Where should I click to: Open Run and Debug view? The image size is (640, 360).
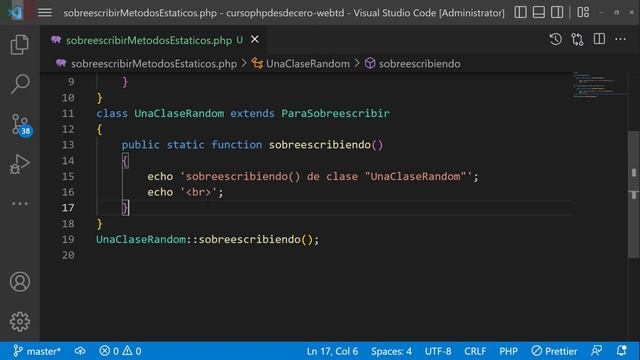pos(20,164)
